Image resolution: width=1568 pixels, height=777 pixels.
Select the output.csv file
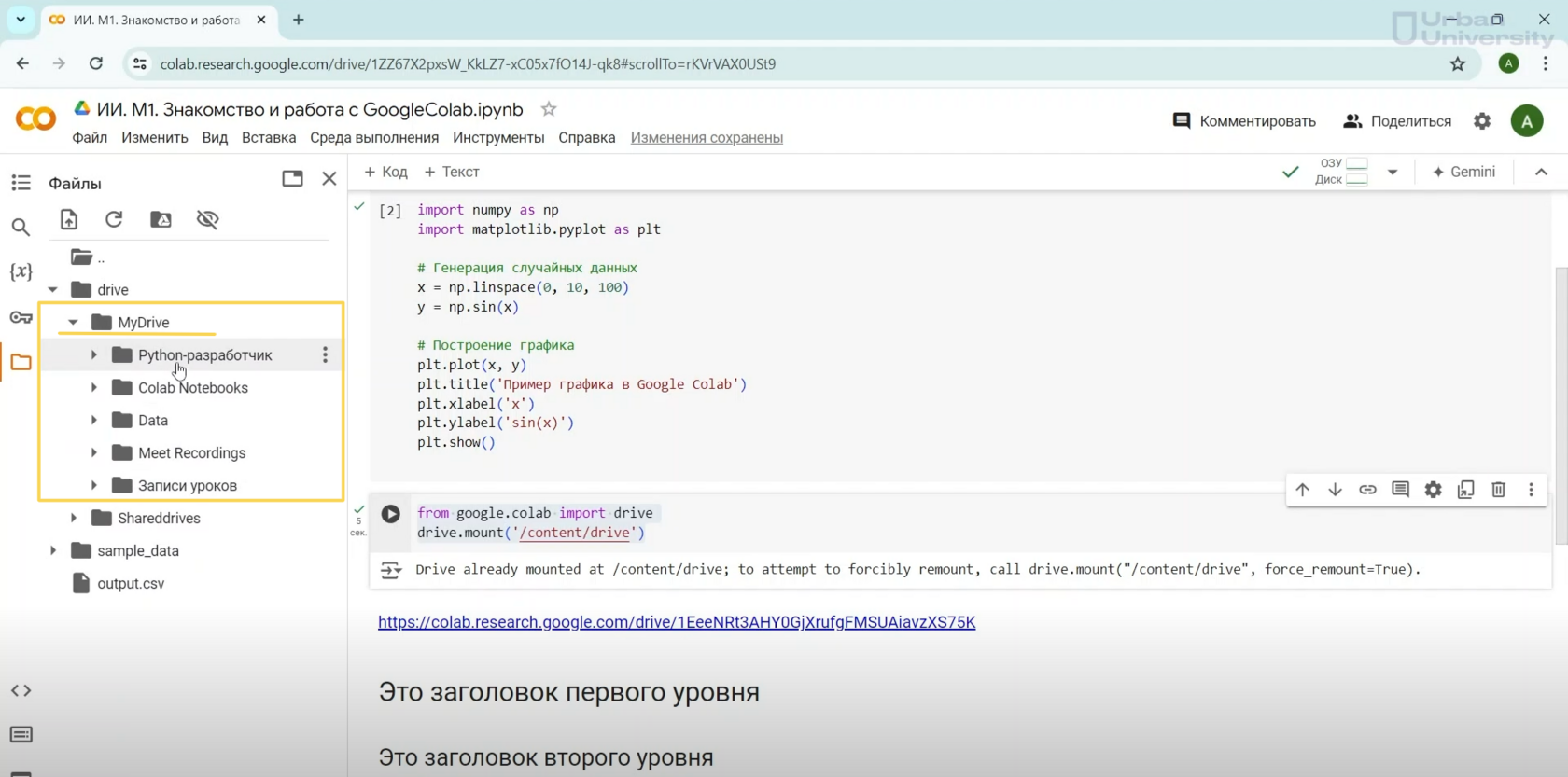[x=130, y=584]
